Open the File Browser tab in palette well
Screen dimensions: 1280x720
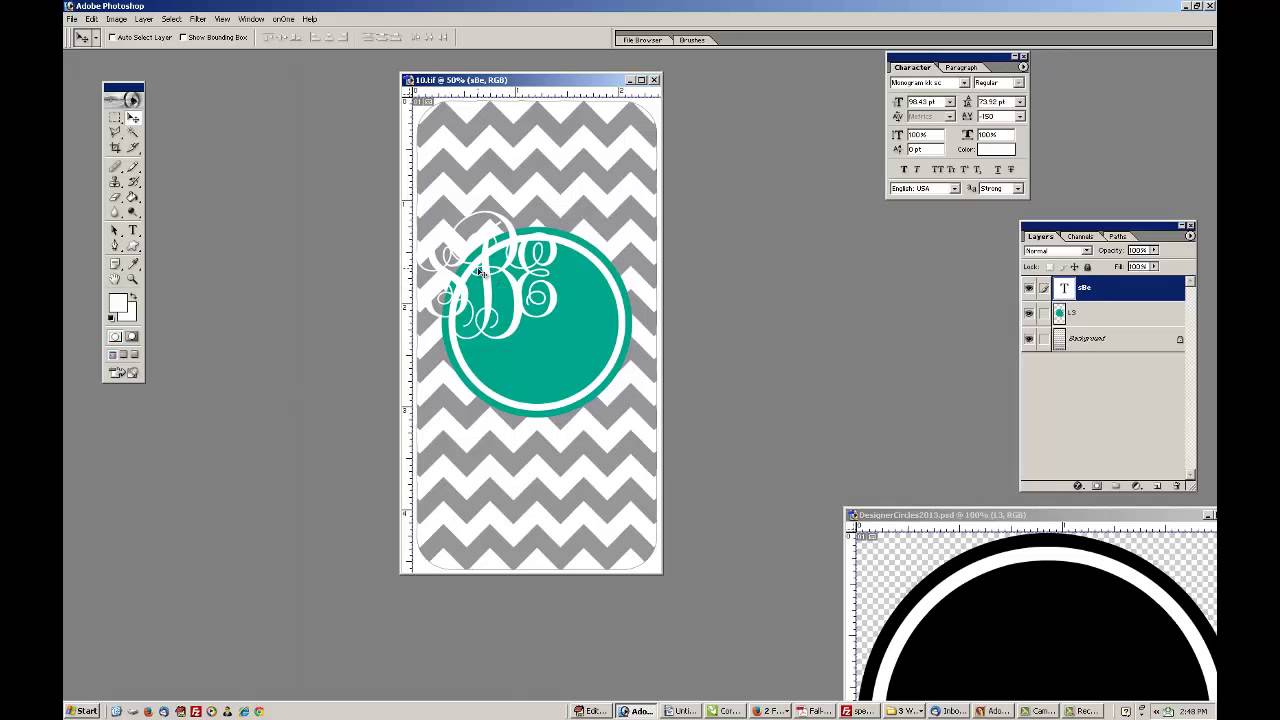click(642, 40)
